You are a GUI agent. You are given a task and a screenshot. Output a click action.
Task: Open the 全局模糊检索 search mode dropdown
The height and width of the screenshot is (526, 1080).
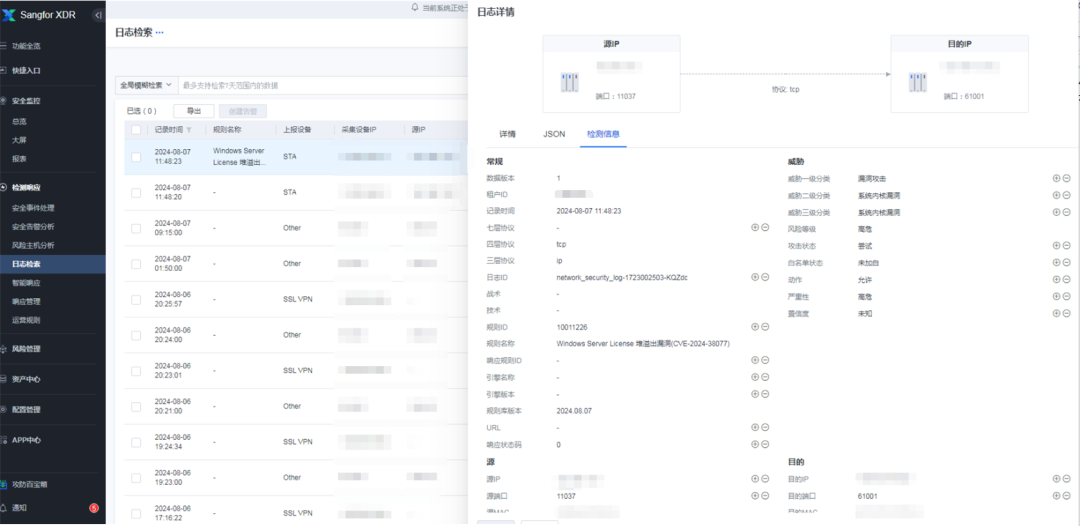[x=146, y=85]
